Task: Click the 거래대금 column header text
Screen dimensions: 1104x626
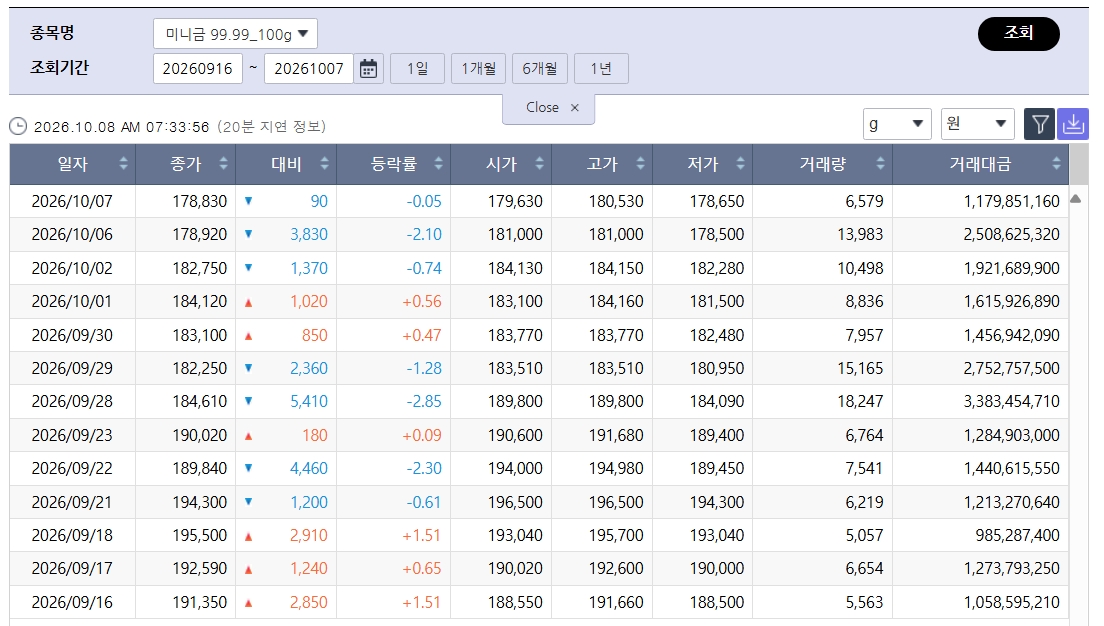Action: (980, 164)
